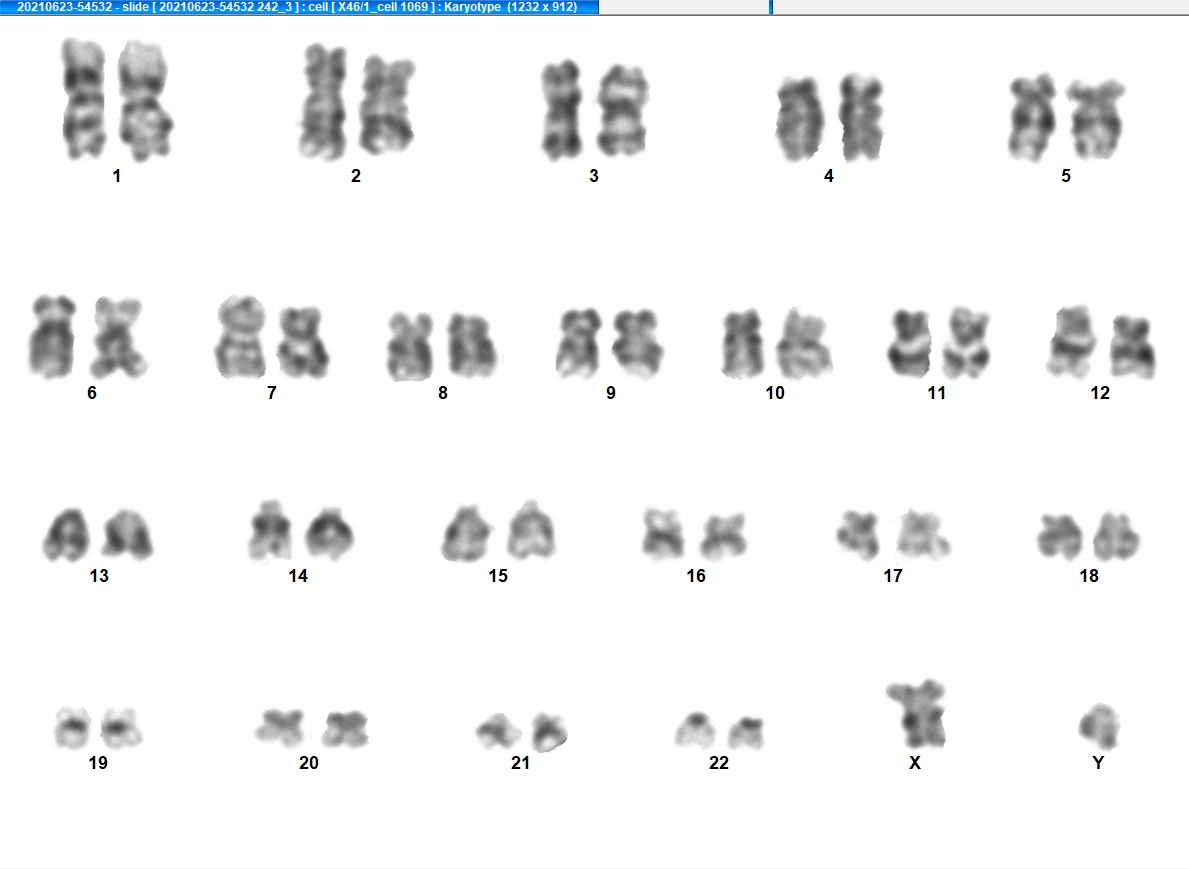The width and height of the screenshot is (1189, 869).
Task: Select the chromosome 20 pair
Action: pos(312,729)
